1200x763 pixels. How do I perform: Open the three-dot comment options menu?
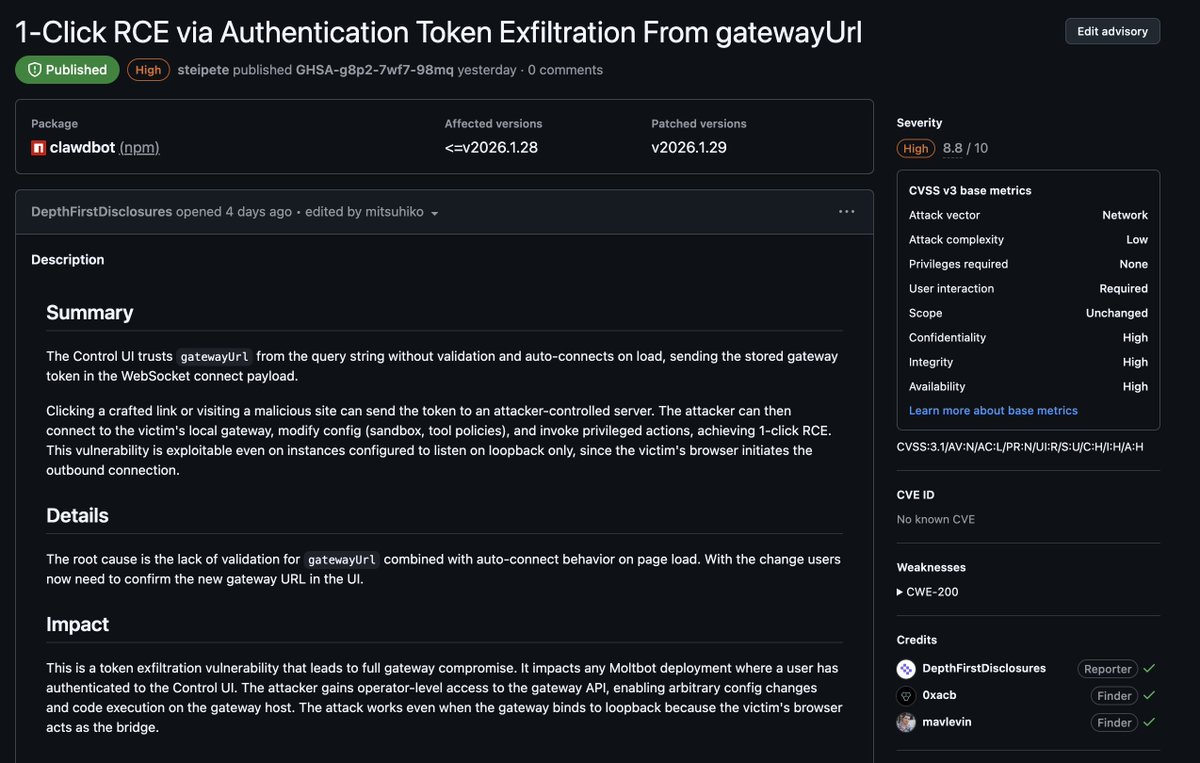pyautogui.click(x=846, y=212)
